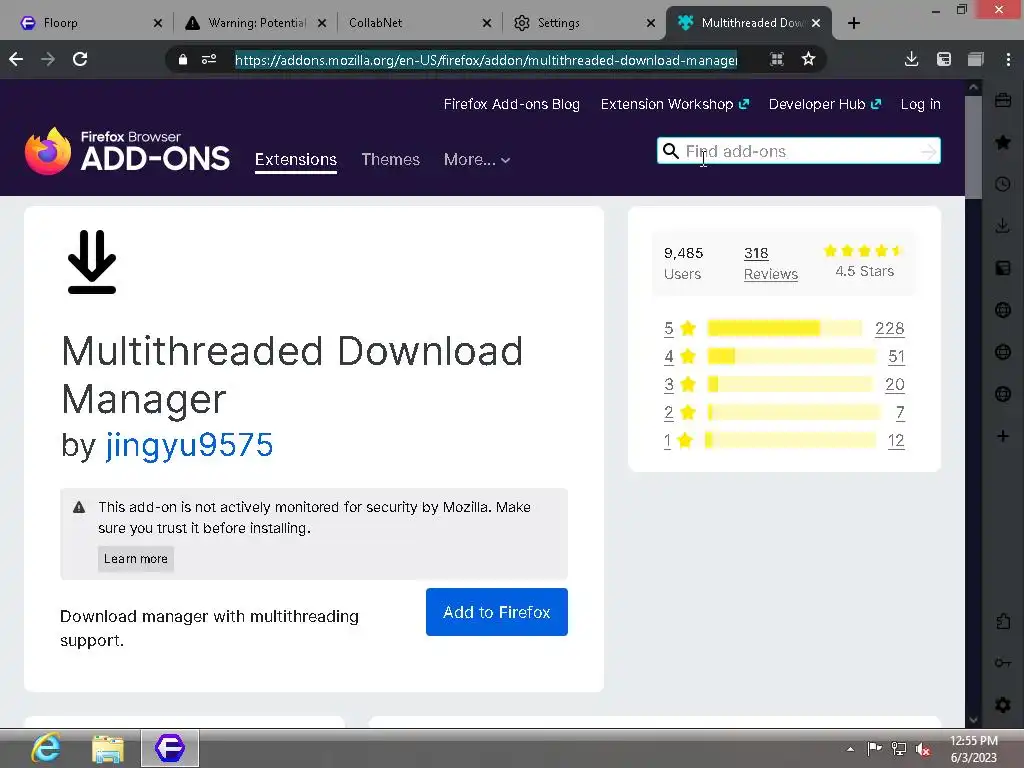
Task: Add a new sidebar panel with plus icon
Action: (x=1003, y=436)
